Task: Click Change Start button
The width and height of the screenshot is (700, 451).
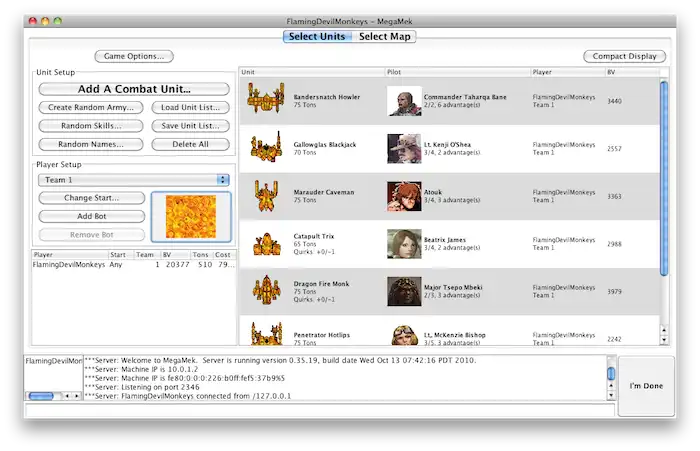Action: (x=92, y=198)
